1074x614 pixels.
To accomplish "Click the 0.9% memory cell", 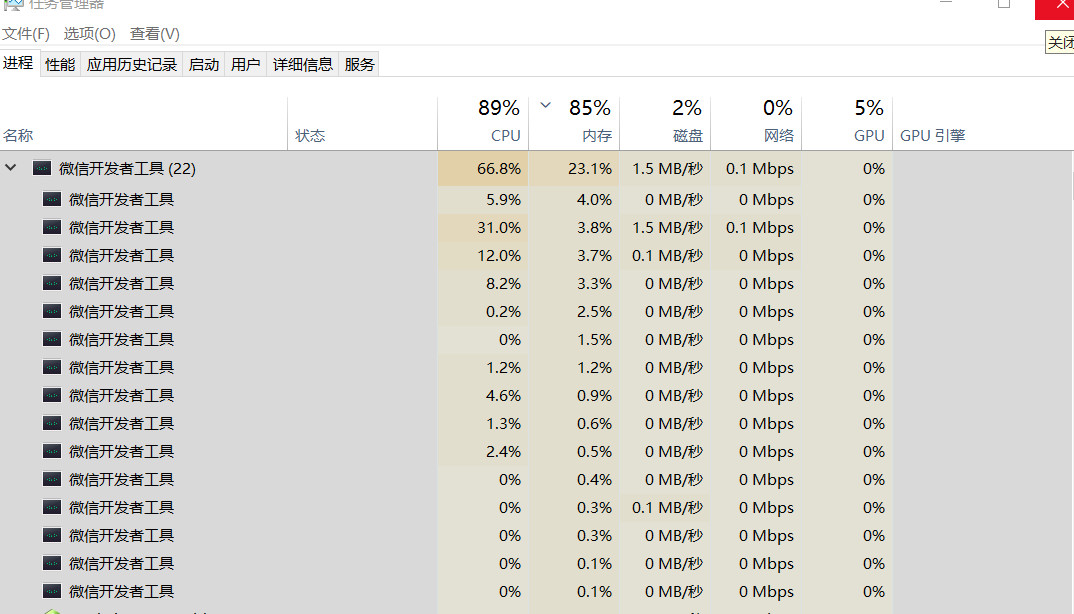I will [x=574, y=395].
